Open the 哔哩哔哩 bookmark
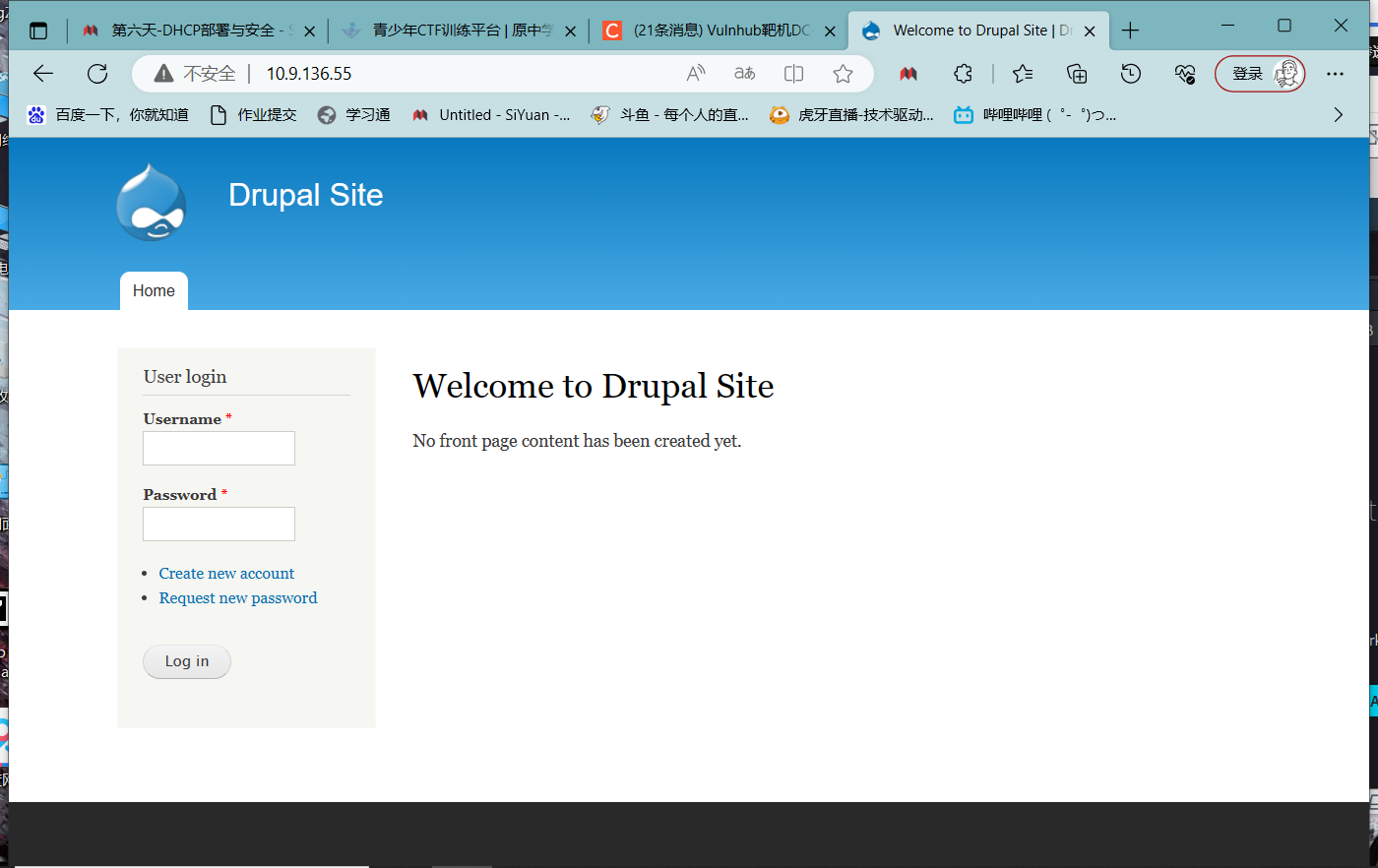This screenshot has width=1378, height=868. 1034,115
